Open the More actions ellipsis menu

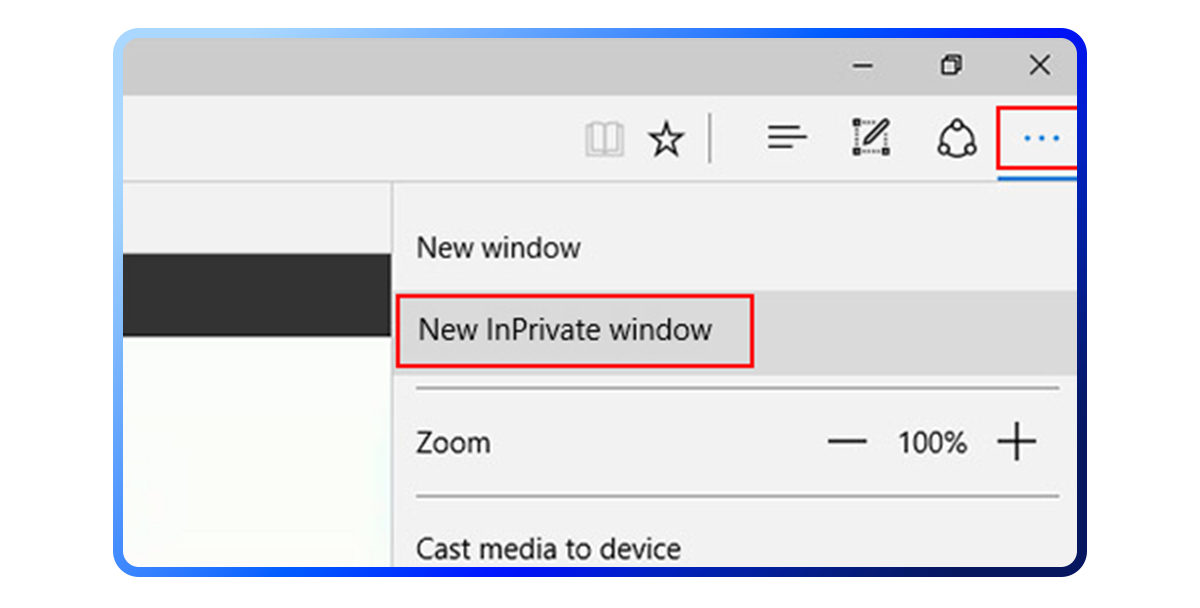coord(1040,138)
